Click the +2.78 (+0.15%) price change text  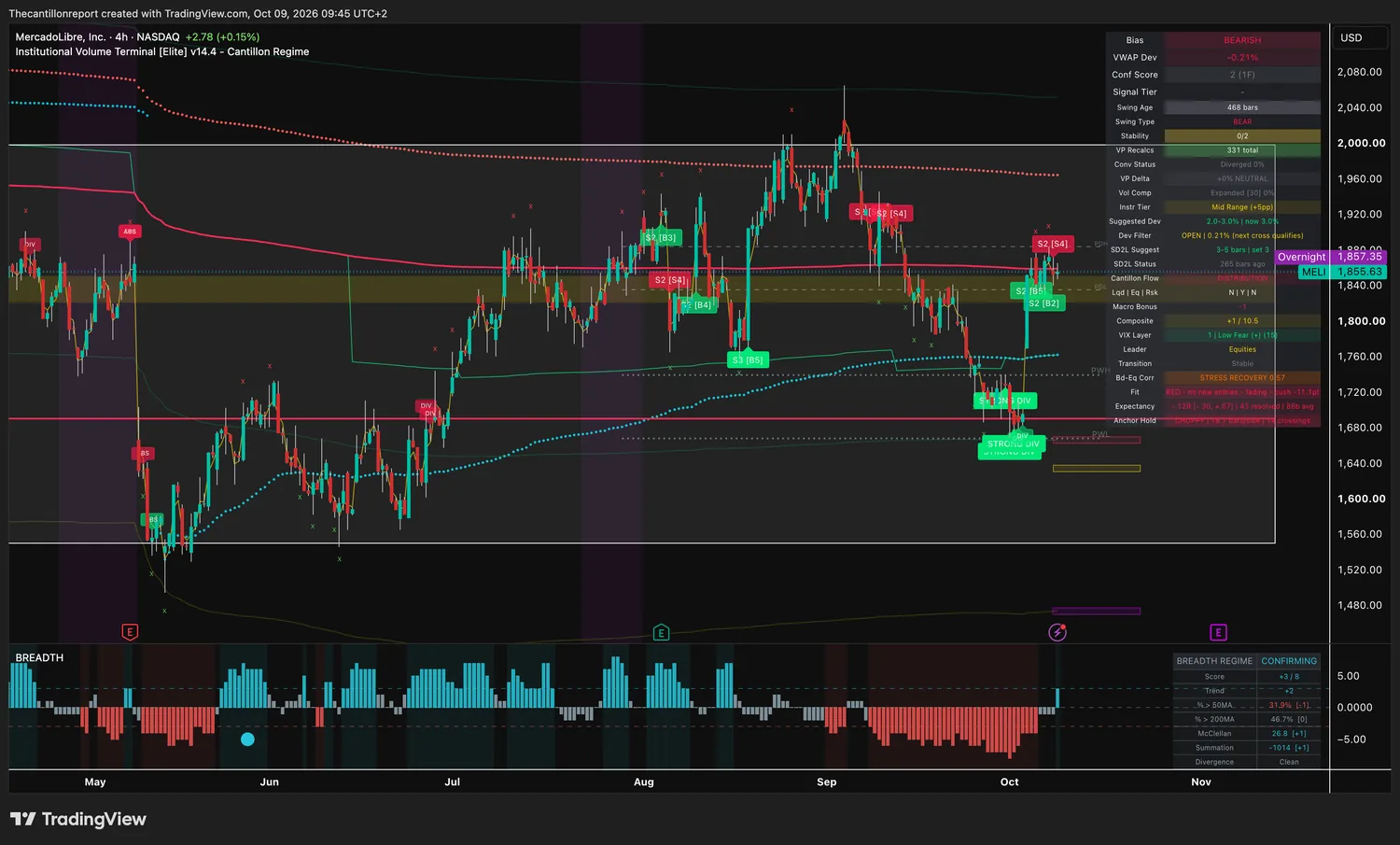222,37
